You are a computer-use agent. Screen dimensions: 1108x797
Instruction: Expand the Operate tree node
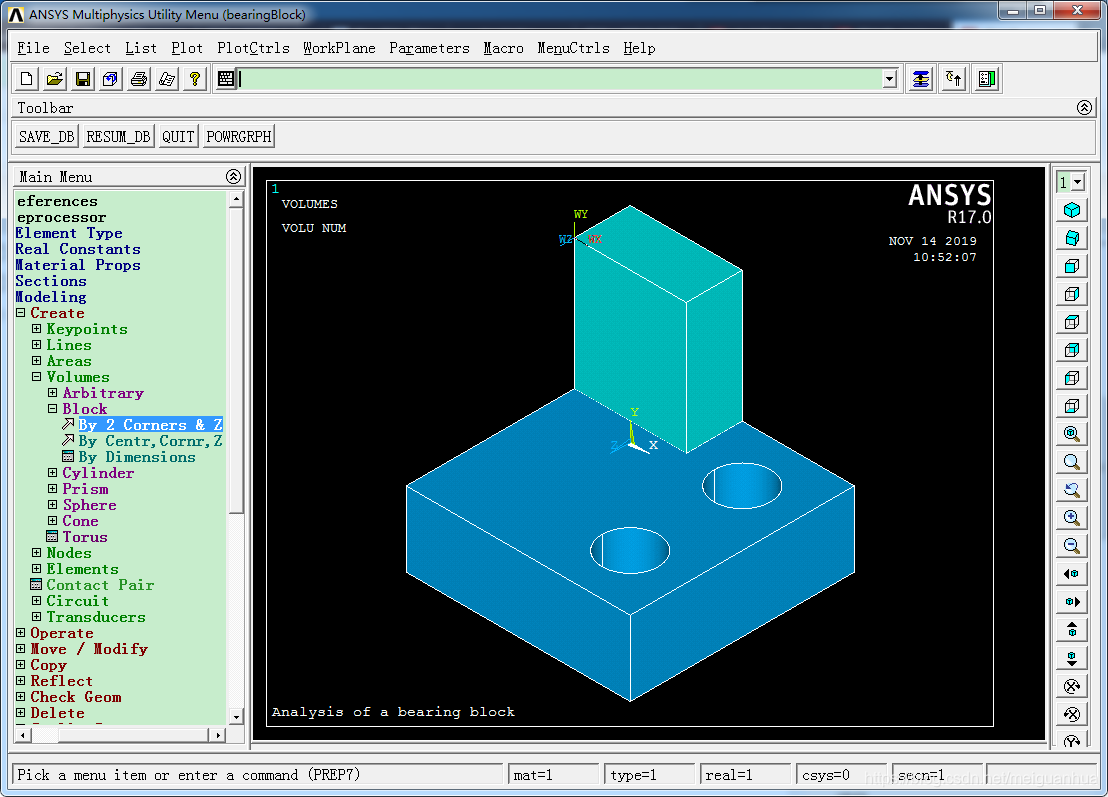point(20,632)
